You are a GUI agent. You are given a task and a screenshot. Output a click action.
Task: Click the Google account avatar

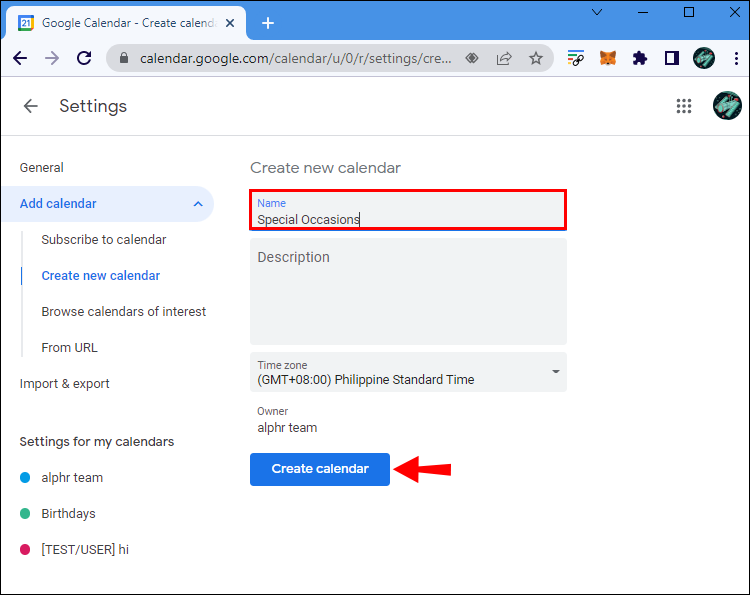(x=727, y=106)
